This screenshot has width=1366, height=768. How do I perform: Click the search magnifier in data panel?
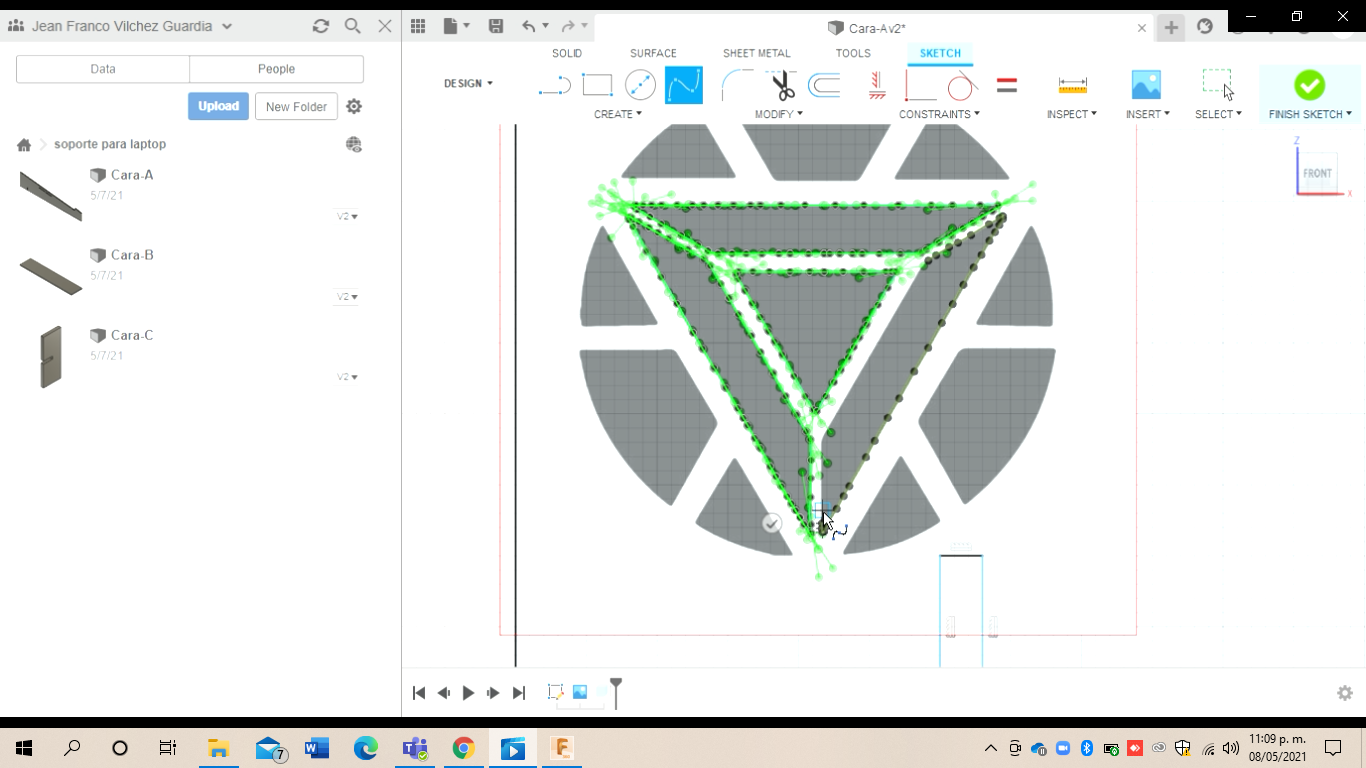tap(353, 26)
